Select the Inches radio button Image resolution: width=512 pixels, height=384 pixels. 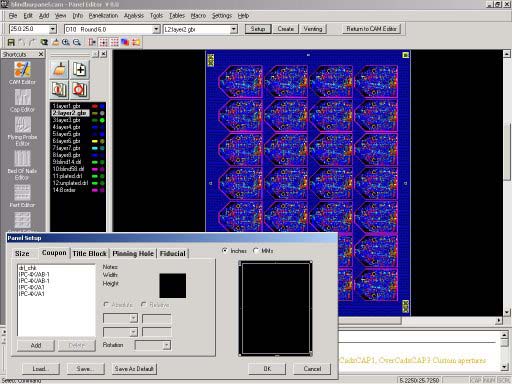[225, 251]
